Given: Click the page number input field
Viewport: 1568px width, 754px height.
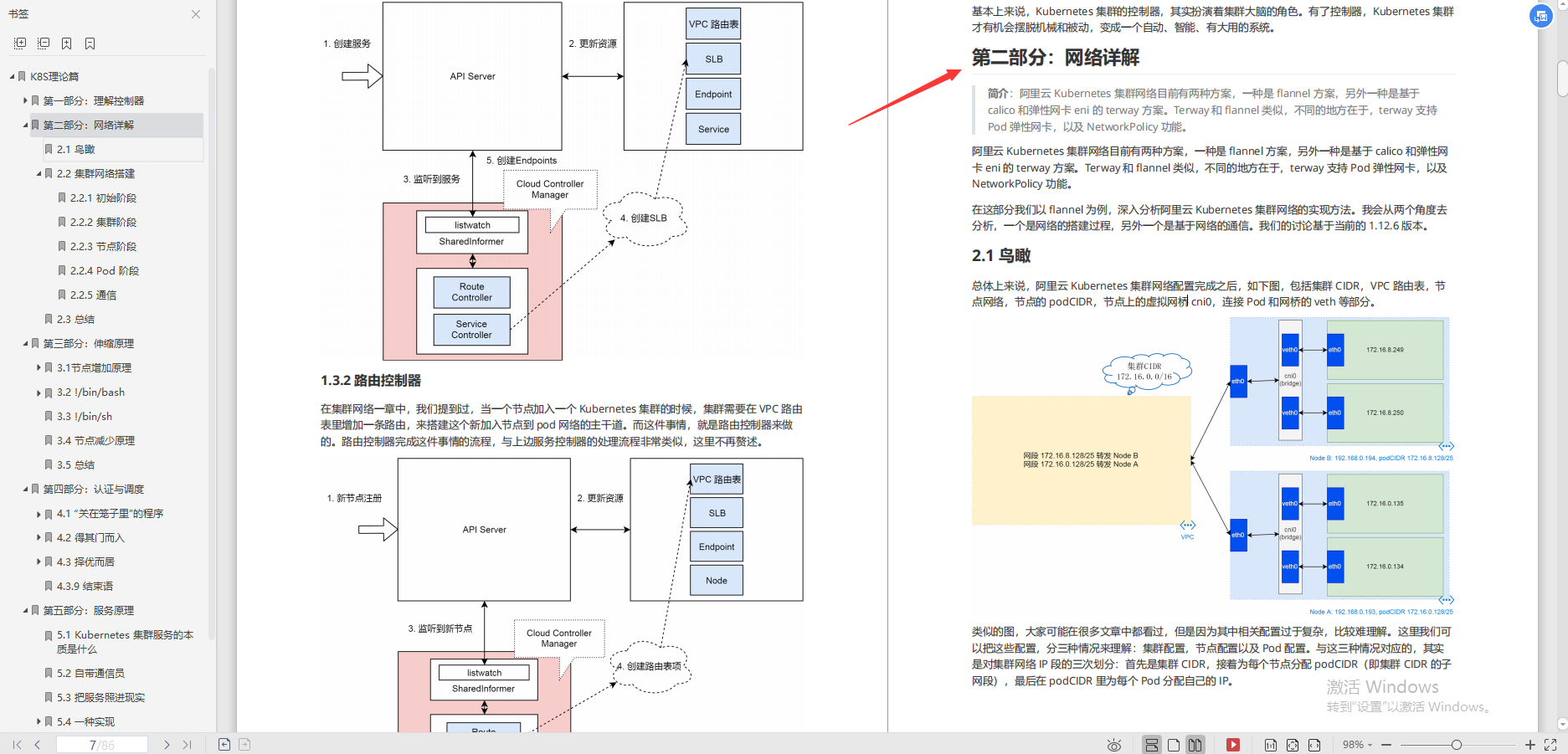Looking at the screenshot, I should click(102, 745).
